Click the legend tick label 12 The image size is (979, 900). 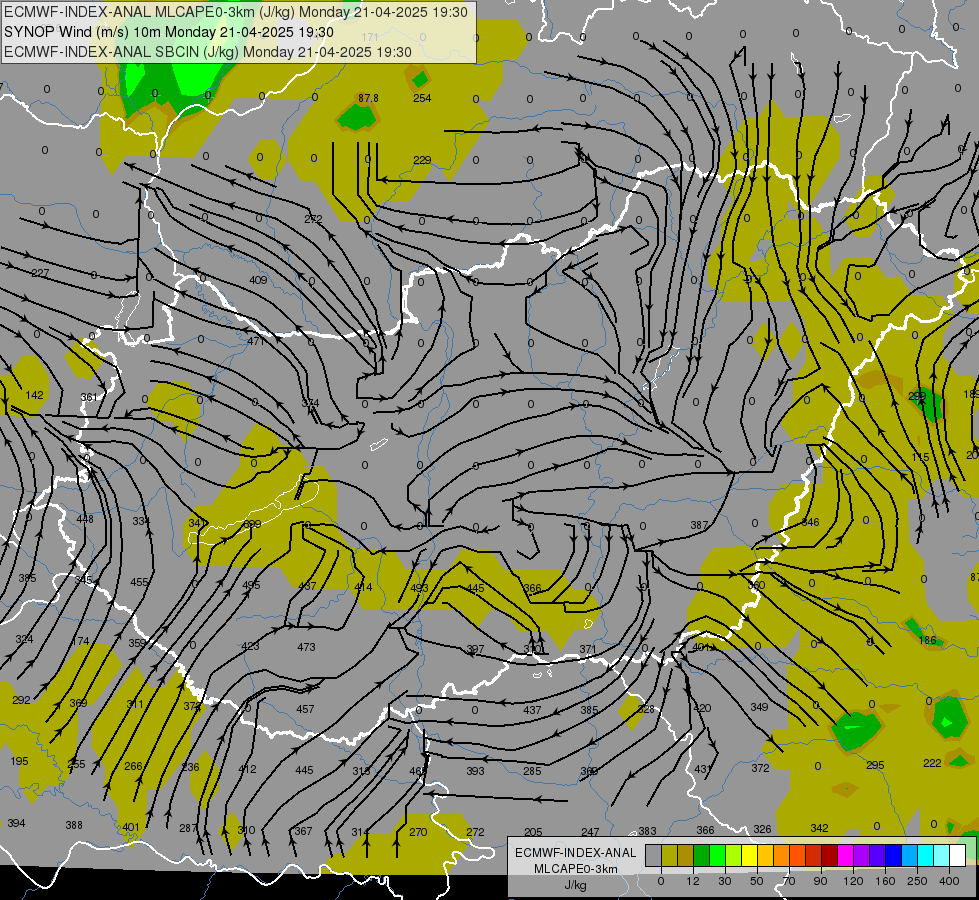coord(692,881)
